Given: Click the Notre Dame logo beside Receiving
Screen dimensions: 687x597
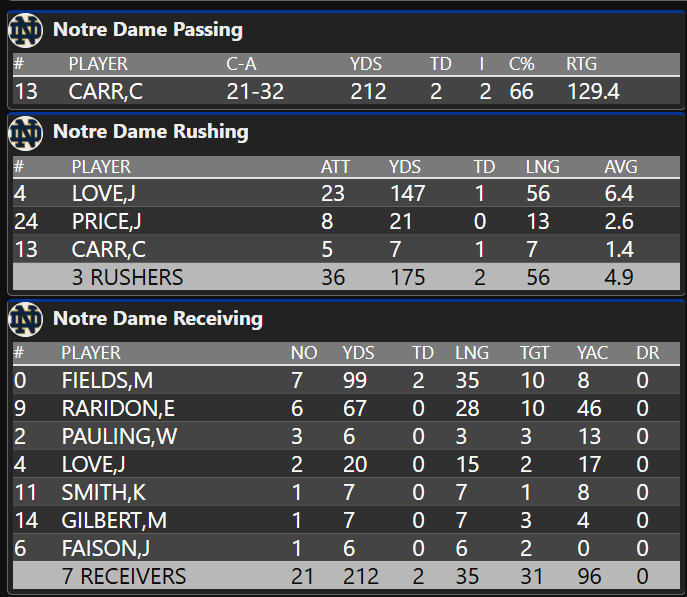Looking at the screenshot, I should [25, 320].
